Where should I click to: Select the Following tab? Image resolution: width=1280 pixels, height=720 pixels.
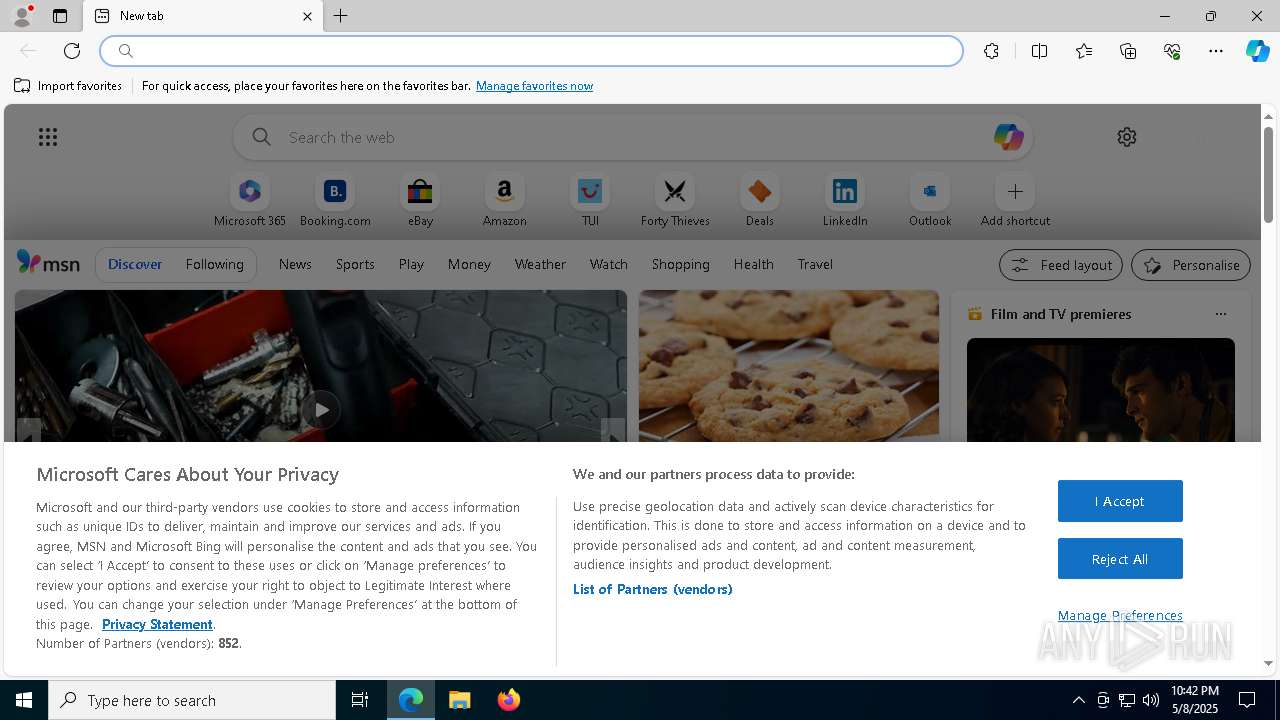(x=214, y=264)
